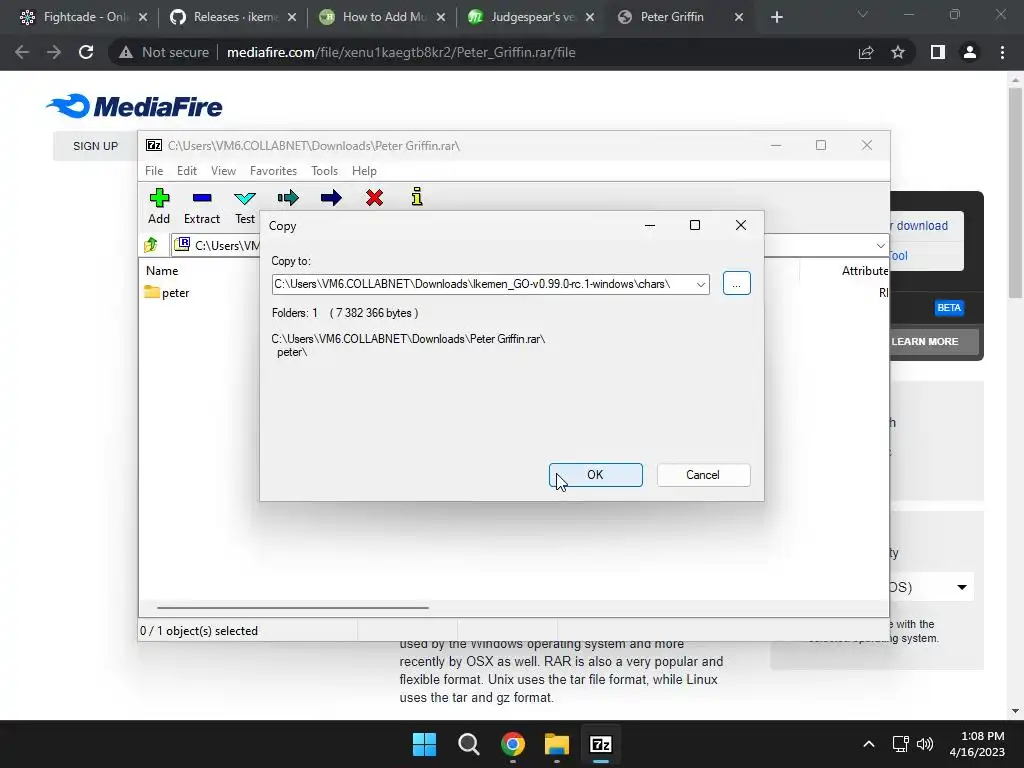Select the peter folder in the file list
This screenshot has height=768, width=1024.
(x=167, y=293)
